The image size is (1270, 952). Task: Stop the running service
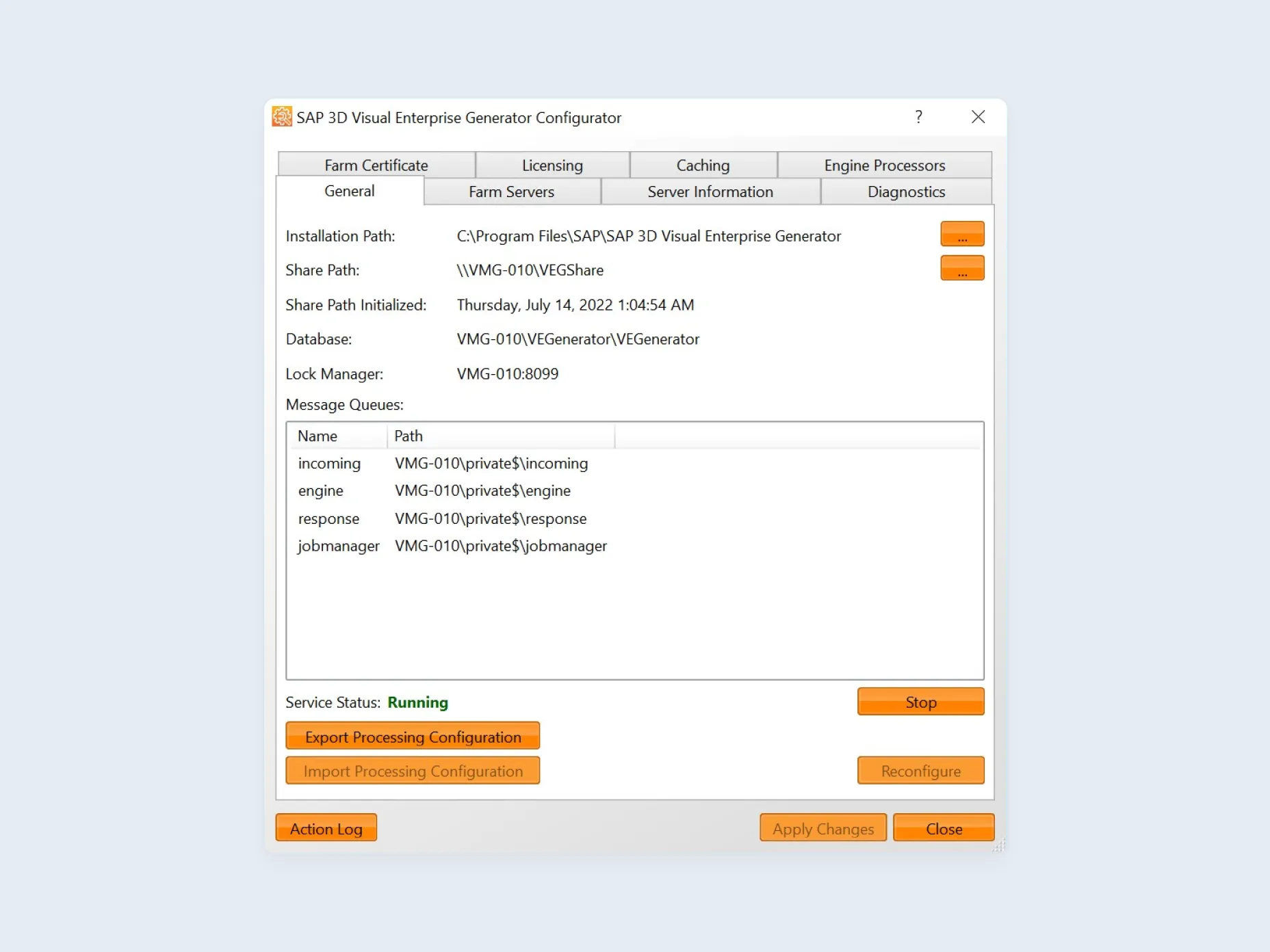920,702
